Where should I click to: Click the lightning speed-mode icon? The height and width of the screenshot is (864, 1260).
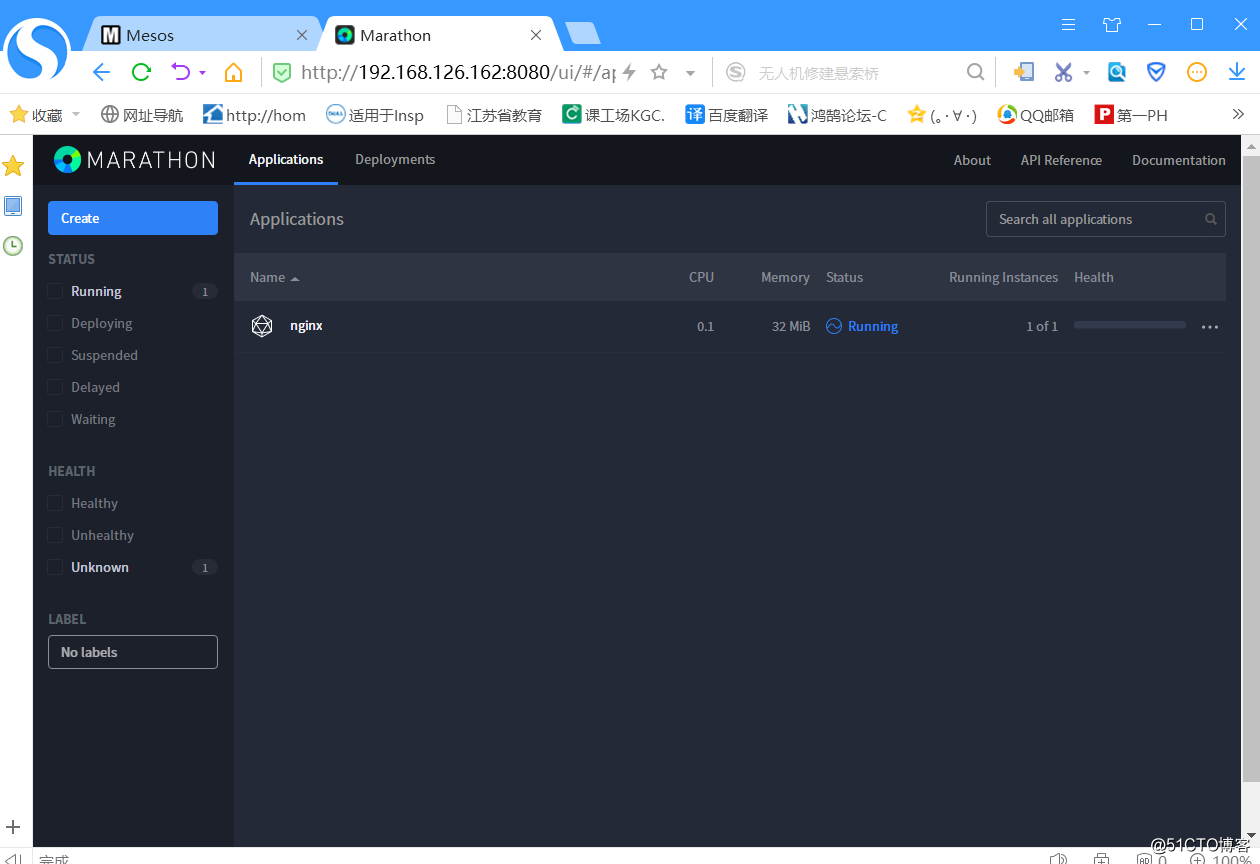click(629, 72)
